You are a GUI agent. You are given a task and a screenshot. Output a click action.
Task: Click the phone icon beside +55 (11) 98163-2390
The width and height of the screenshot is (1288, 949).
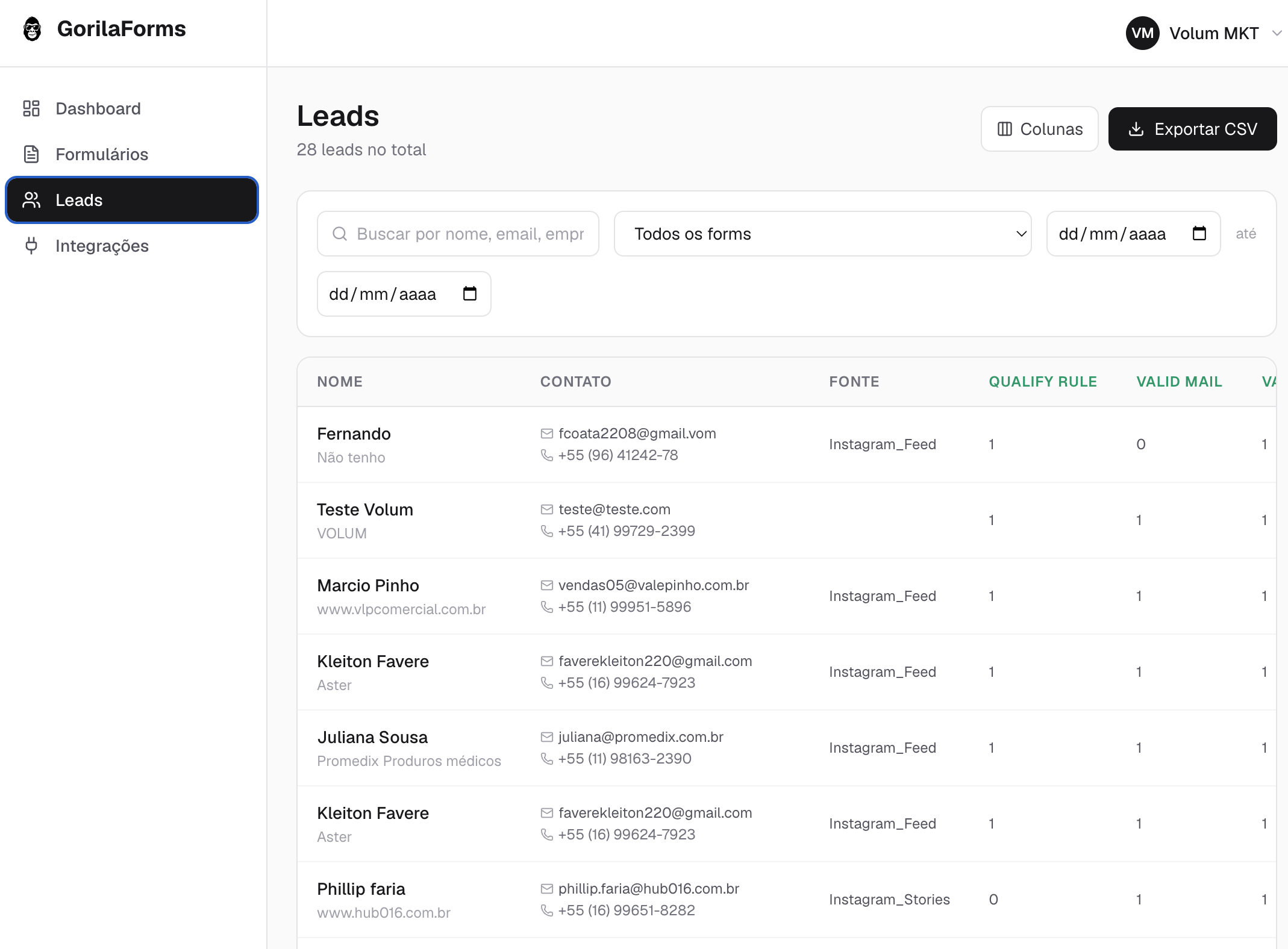coord(546,759)
